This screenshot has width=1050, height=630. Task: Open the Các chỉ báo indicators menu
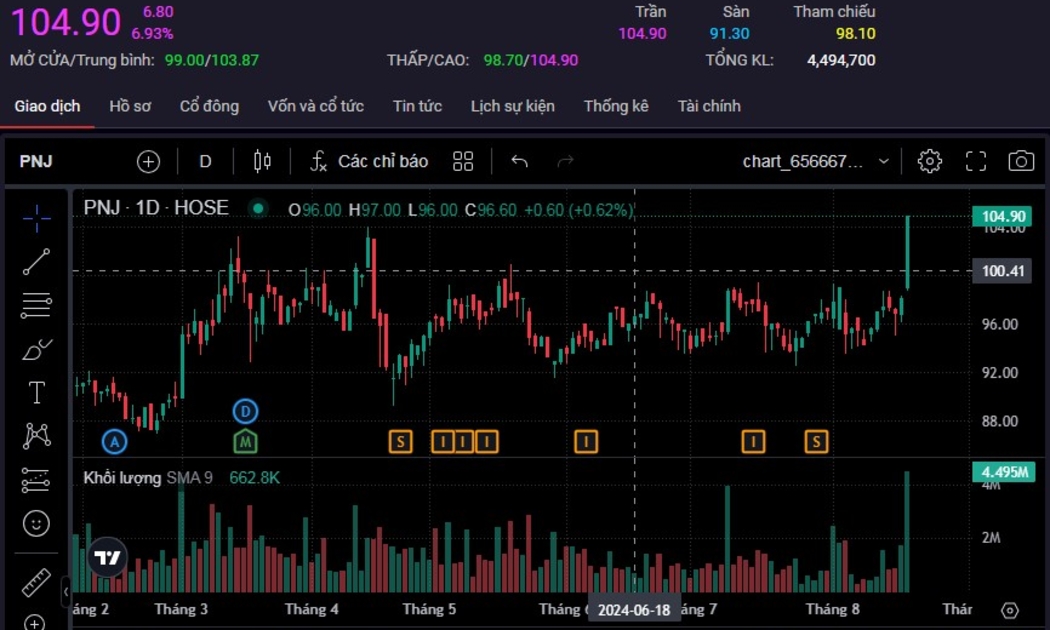click(x=369, y=162)
